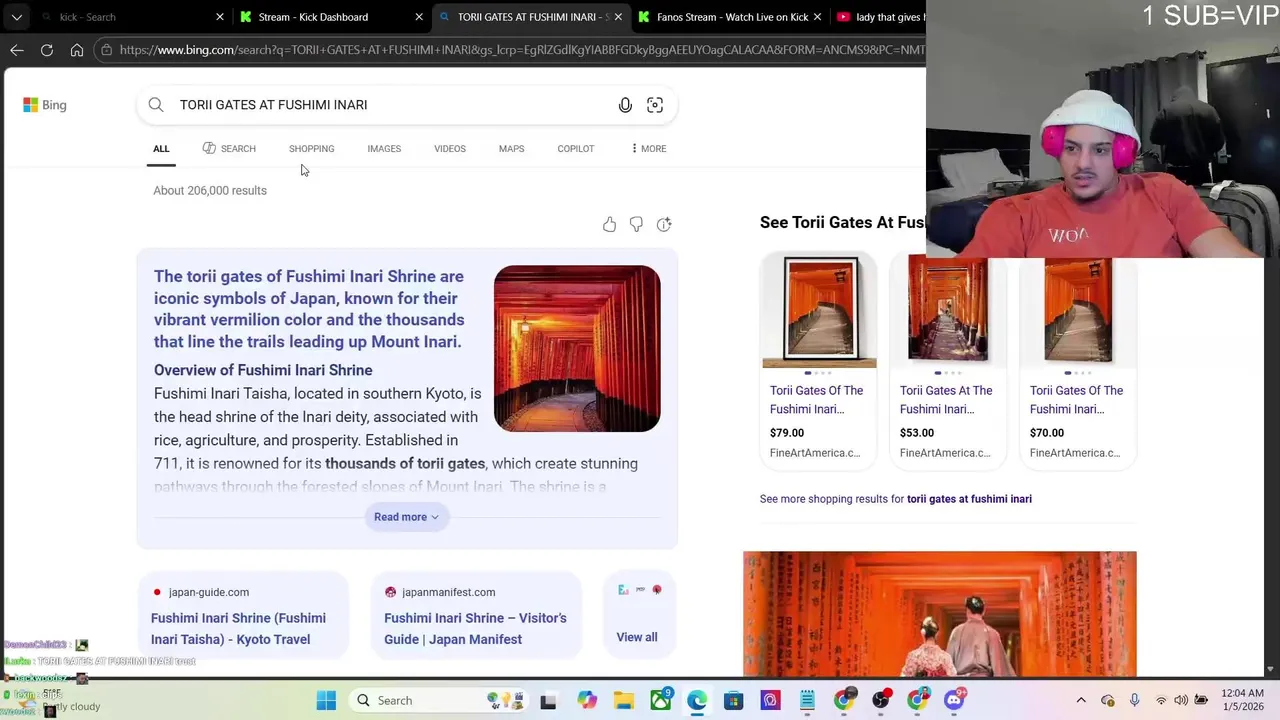Open the MAPS results tab
Screen dimensions: 1280x720
tap(511, 149)
